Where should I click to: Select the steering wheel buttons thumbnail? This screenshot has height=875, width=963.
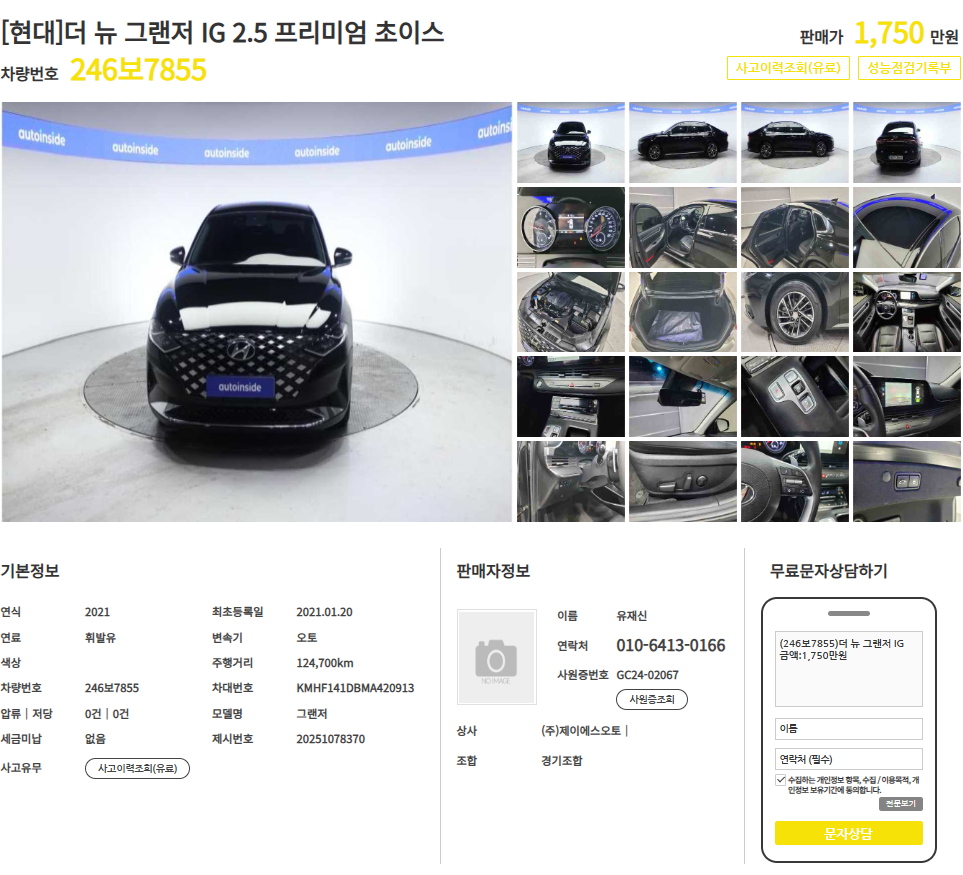tap(795, 481)
